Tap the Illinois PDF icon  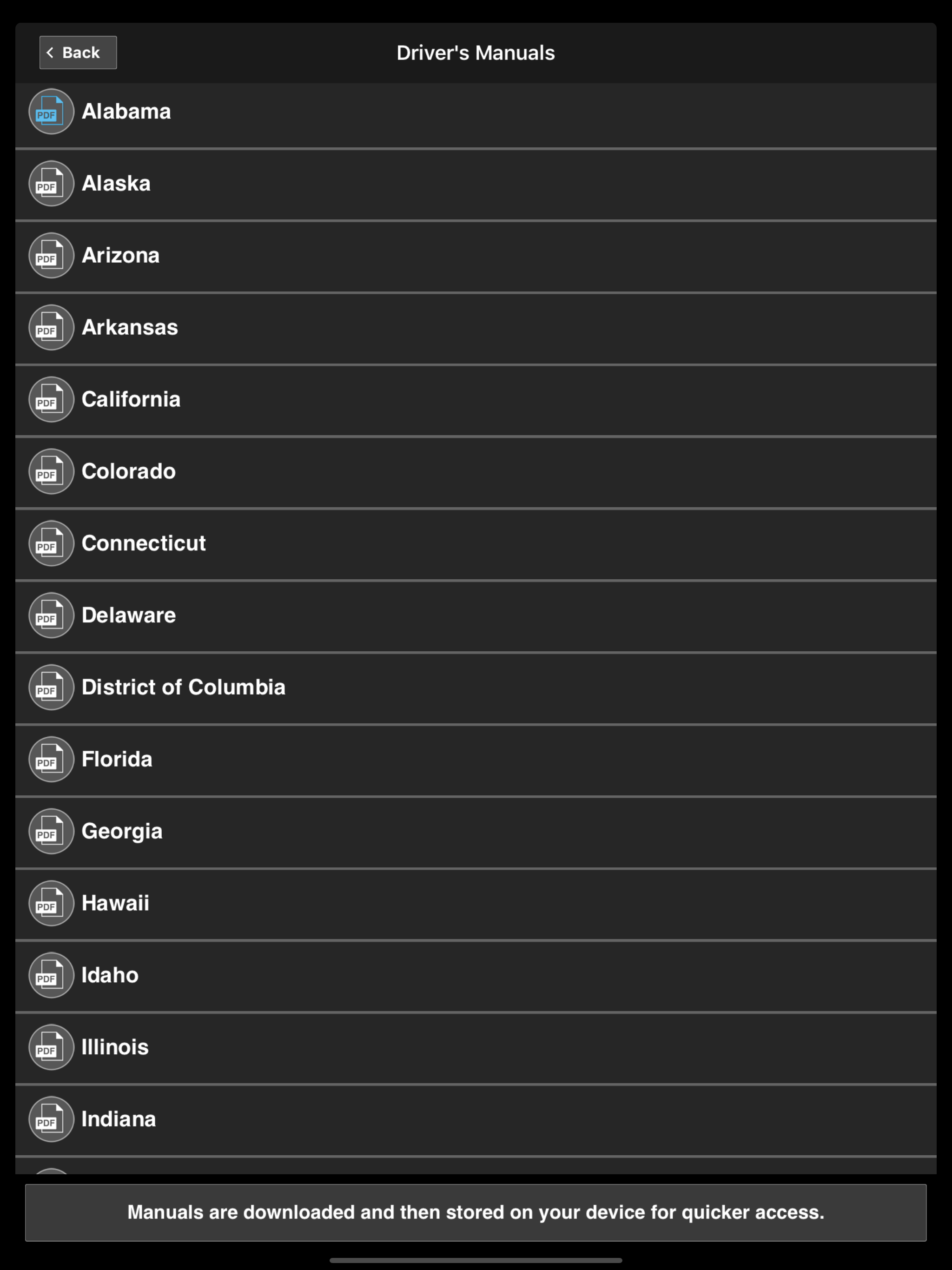click(51, 1047)
